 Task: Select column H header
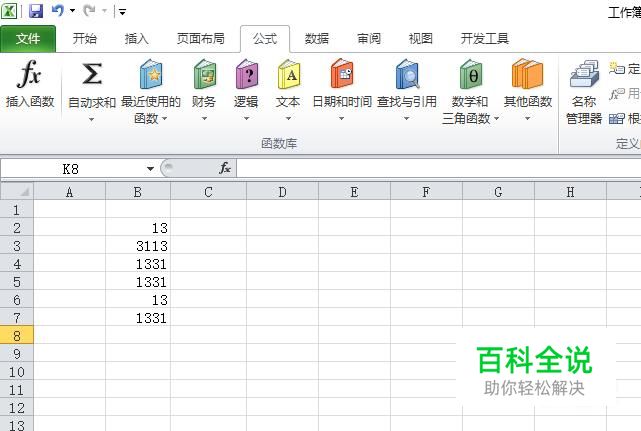[570, 192]
